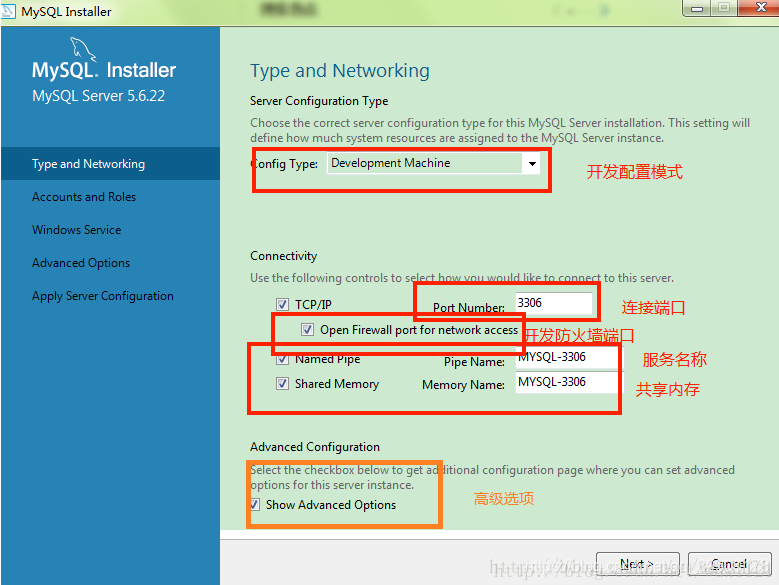Viewport: 779px width, 585px height.
Task: Maximize the MySQL Installer window
Action: pyautogui.click(x=724, y=8)
